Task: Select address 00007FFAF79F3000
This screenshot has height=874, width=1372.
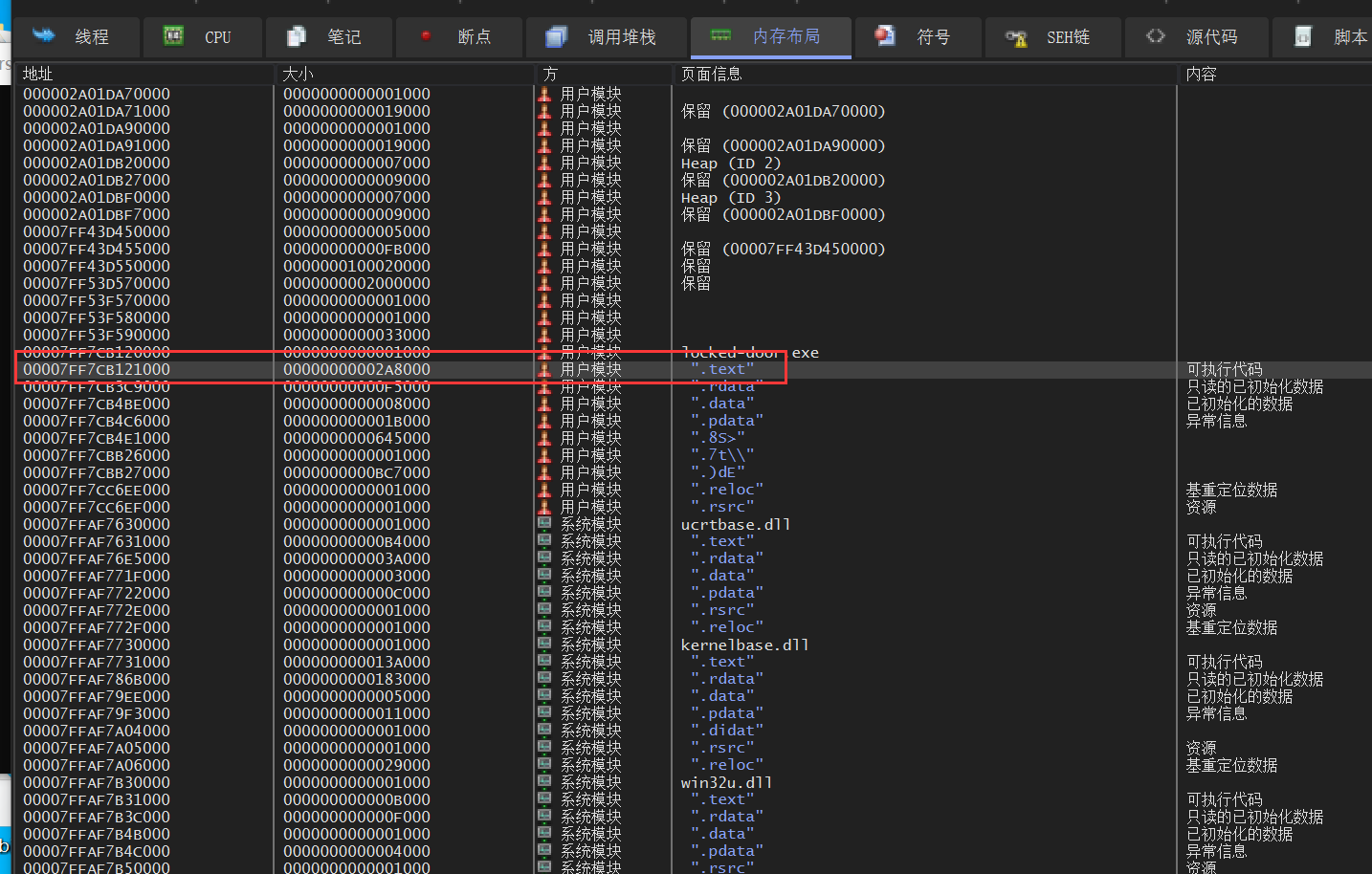Action: click(x=97, y=713)
